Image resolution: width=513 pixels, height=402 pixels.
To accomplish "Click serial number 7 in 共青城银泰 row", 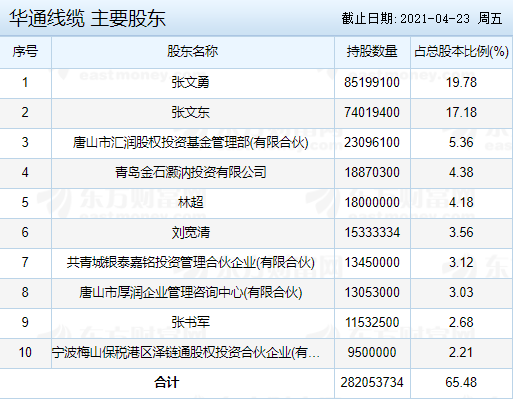I will (25, 262).
